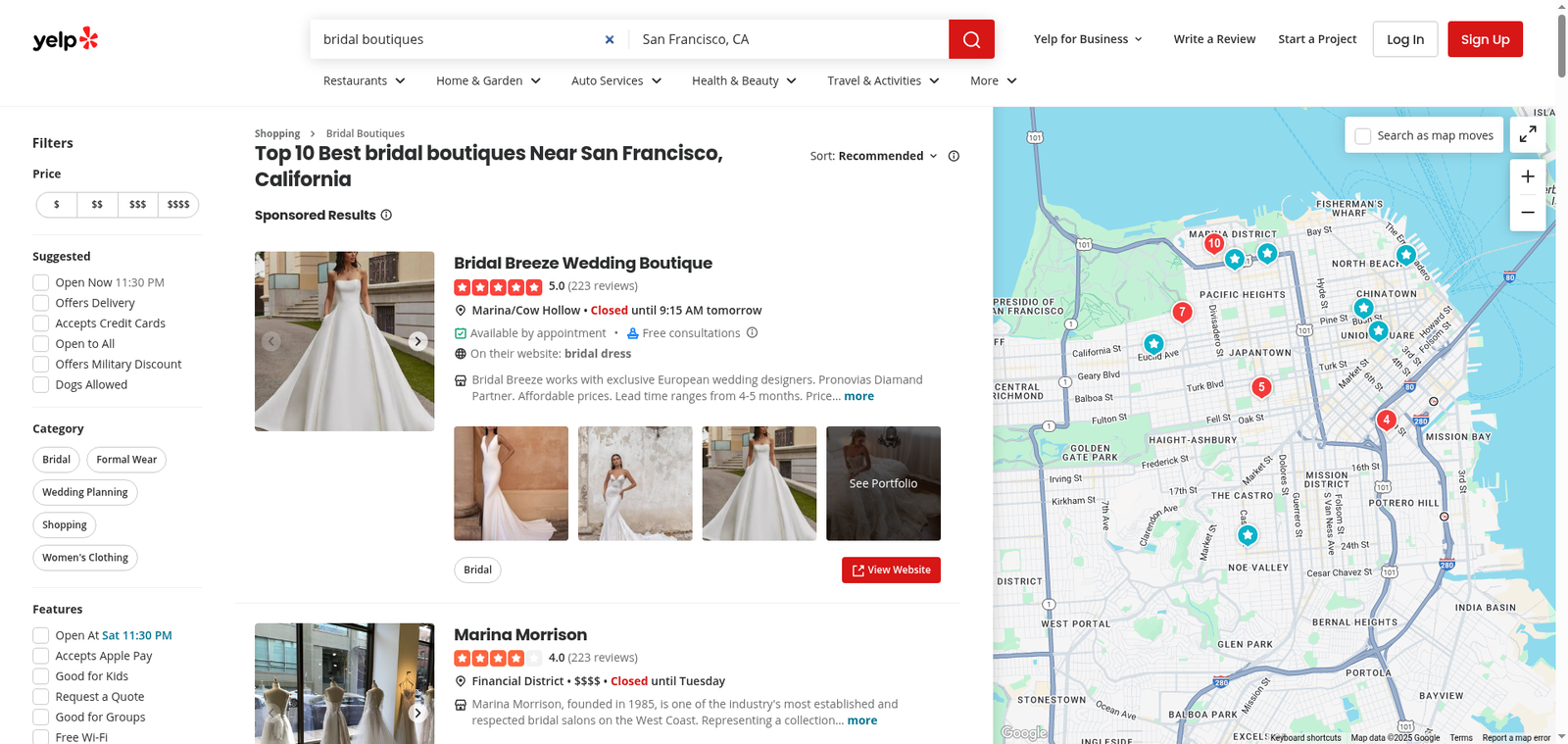Viewport: 1568px width, 744px height.
Task: Click star map marker near Euclid Ave
Action: pos(1153,345)
